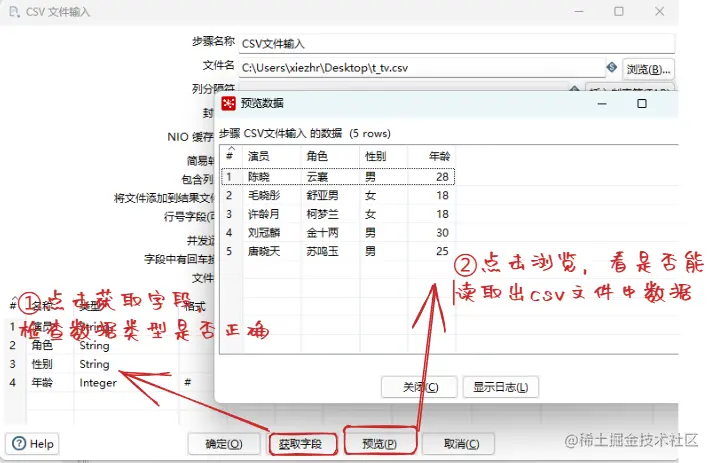This screenshot has height=463, width=713.
Task: Click the 年龄 column header in the preview
Action: click(431, 156)
